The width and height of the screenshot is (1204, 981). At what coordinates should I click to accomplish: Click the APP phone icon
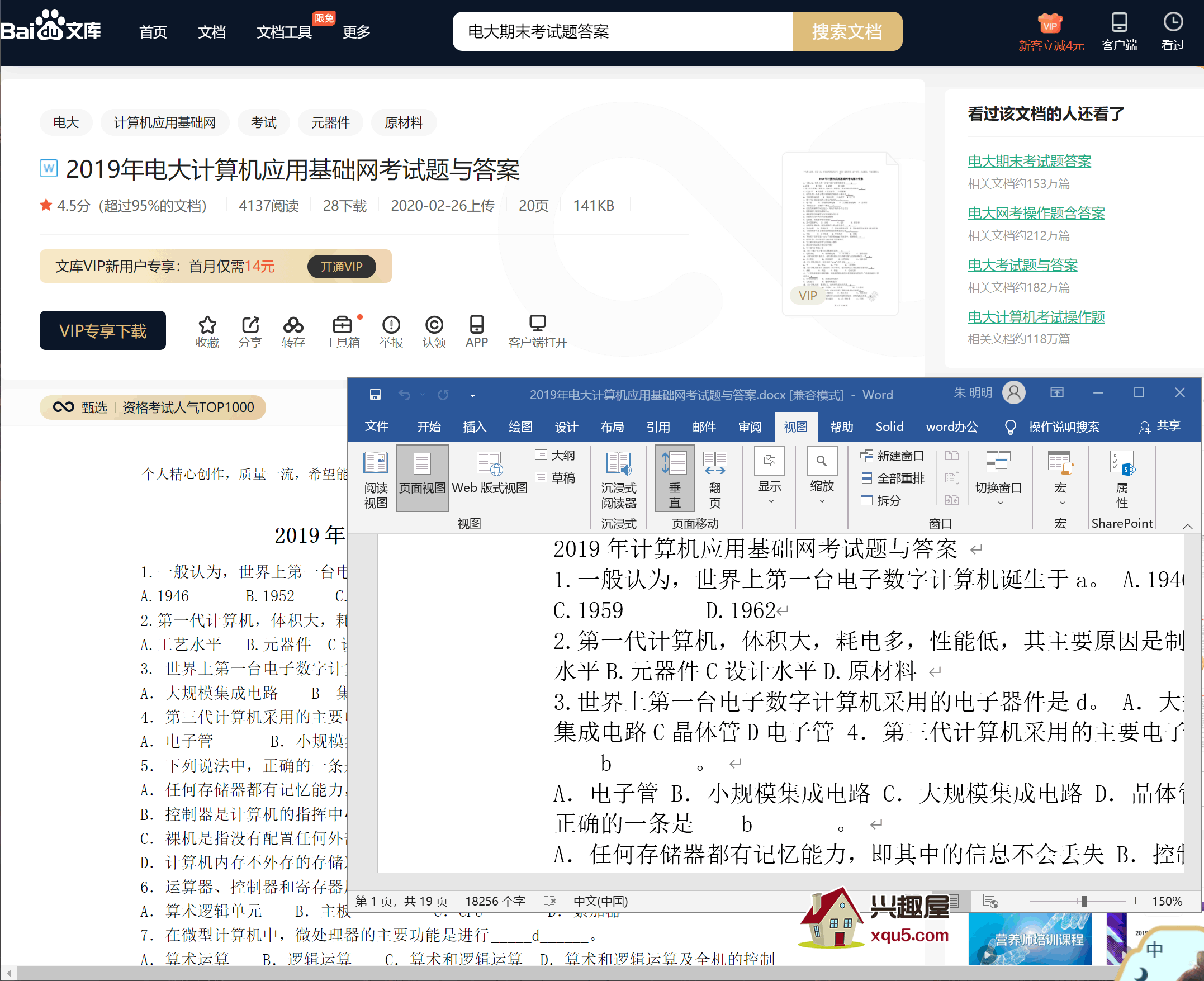(x=477, y=324)
